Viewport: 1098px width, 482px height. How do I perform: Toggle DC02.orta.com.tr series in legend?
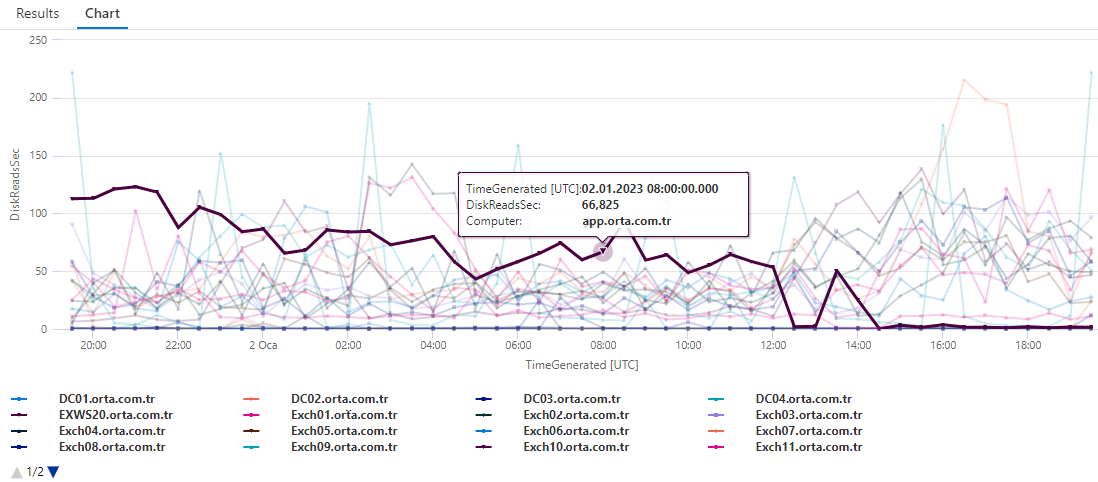[339, 399]
